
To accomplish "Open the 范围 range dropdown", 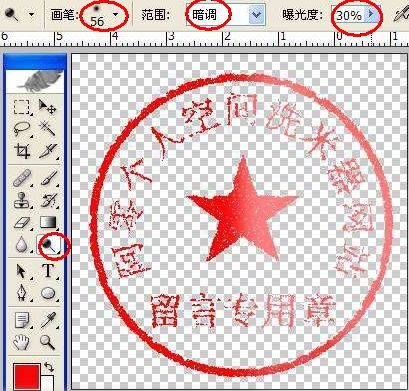I will [257, 15].
